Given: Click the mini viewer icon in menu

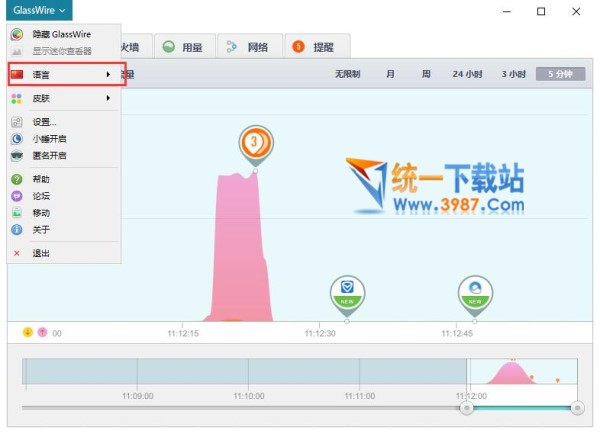Looking at the screenshot, I should pyautogui.click(x=16, y=51).
